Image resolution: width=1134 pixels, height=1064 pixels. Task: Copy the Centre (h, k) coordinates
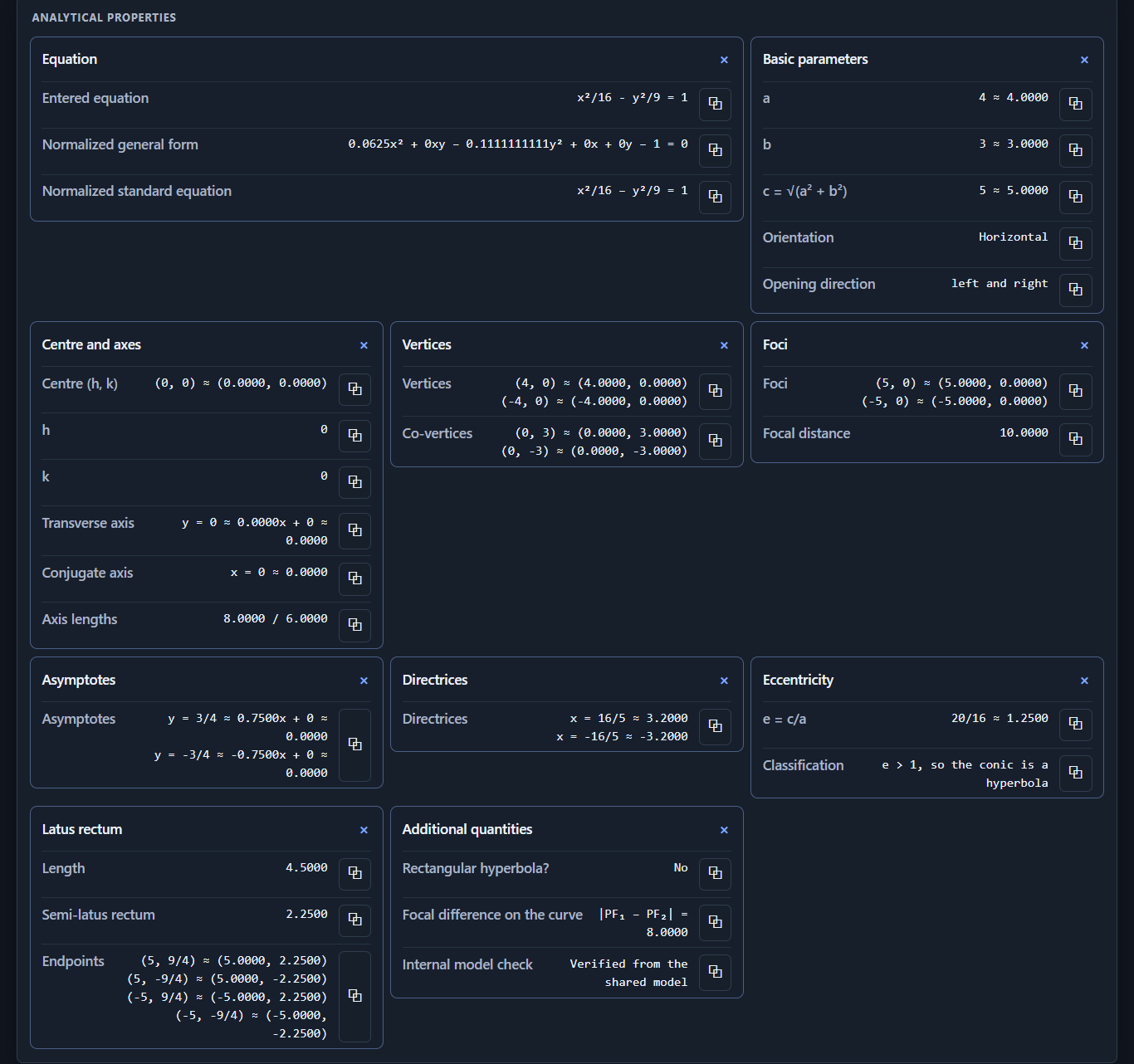point(354,390)
